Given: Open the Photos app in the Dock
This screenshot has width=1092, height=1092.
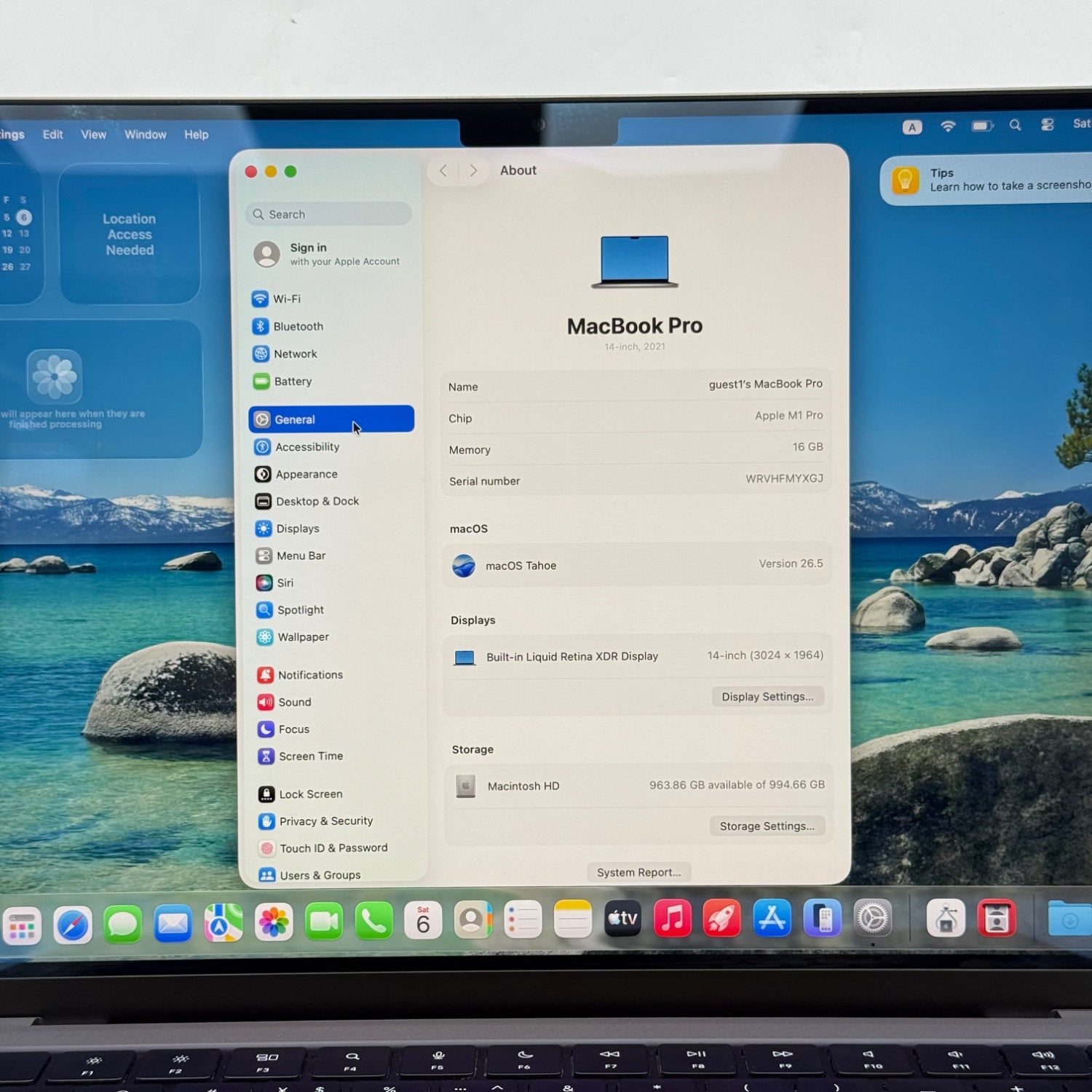Looking at the screenshot, I should point(274,922).
